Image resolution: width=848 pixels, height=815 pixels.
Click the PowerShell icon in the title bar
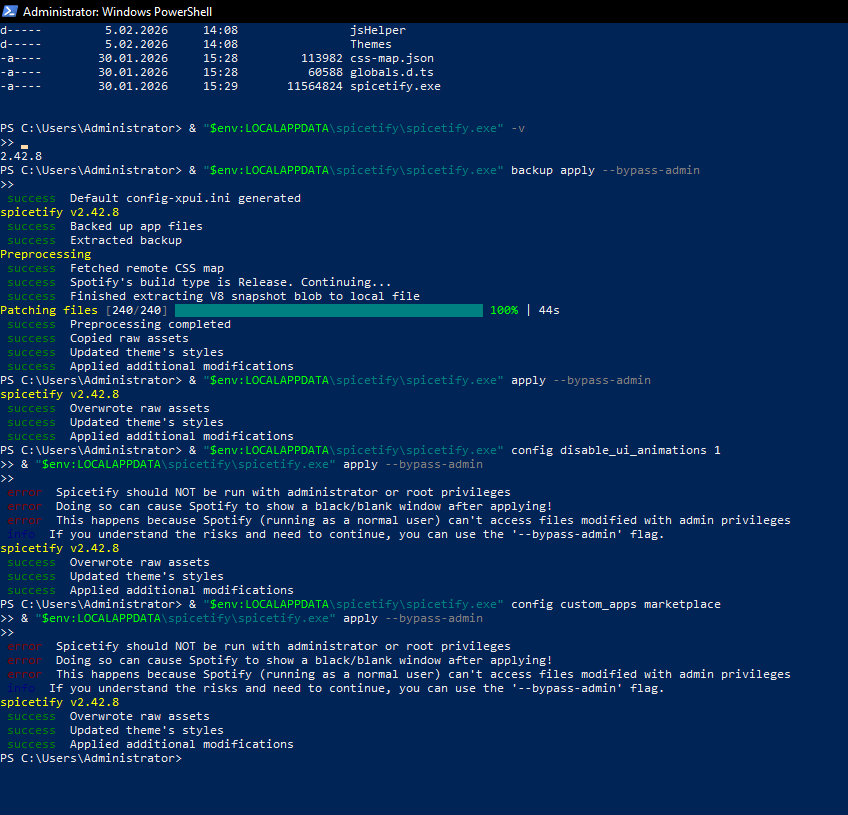(x=10, y=11)
